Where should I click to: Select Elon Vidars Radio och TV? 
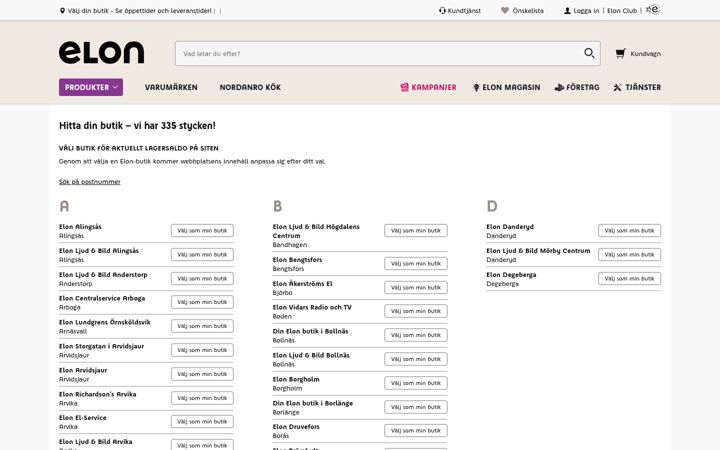click(x=416, y=311)
